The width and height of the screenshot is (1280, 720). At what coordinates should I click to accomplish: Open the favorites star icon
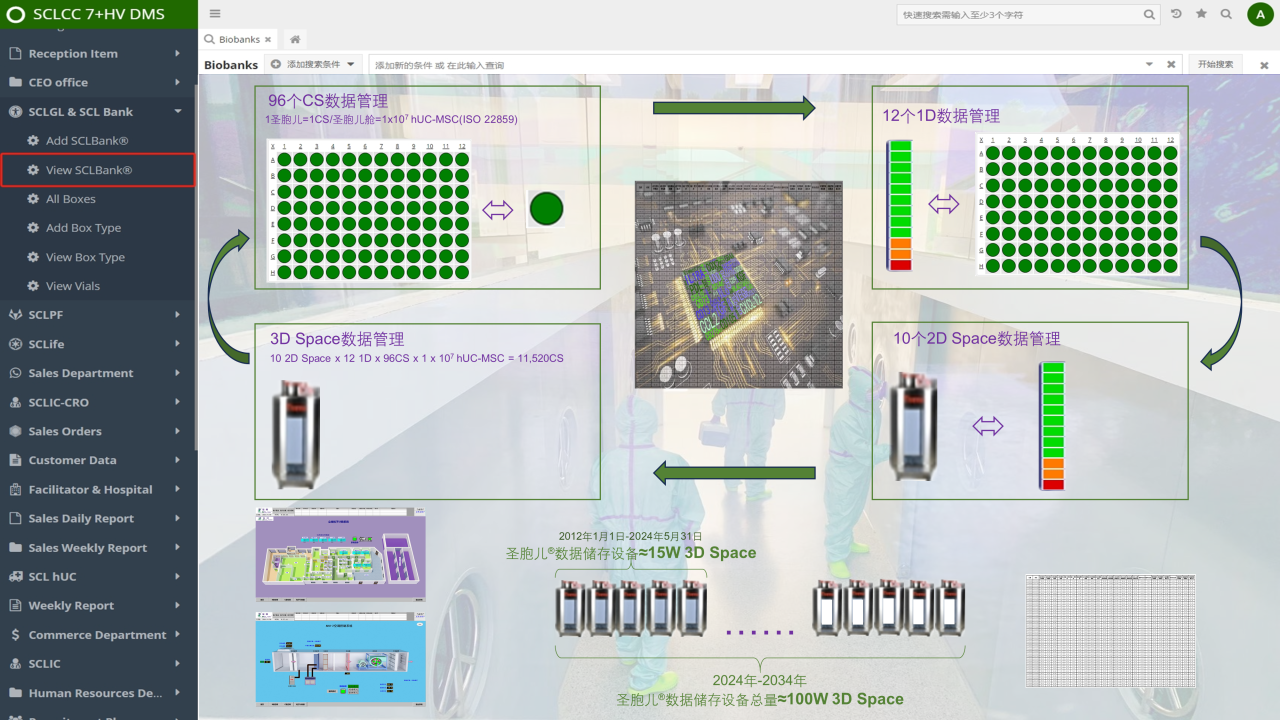1201,14
